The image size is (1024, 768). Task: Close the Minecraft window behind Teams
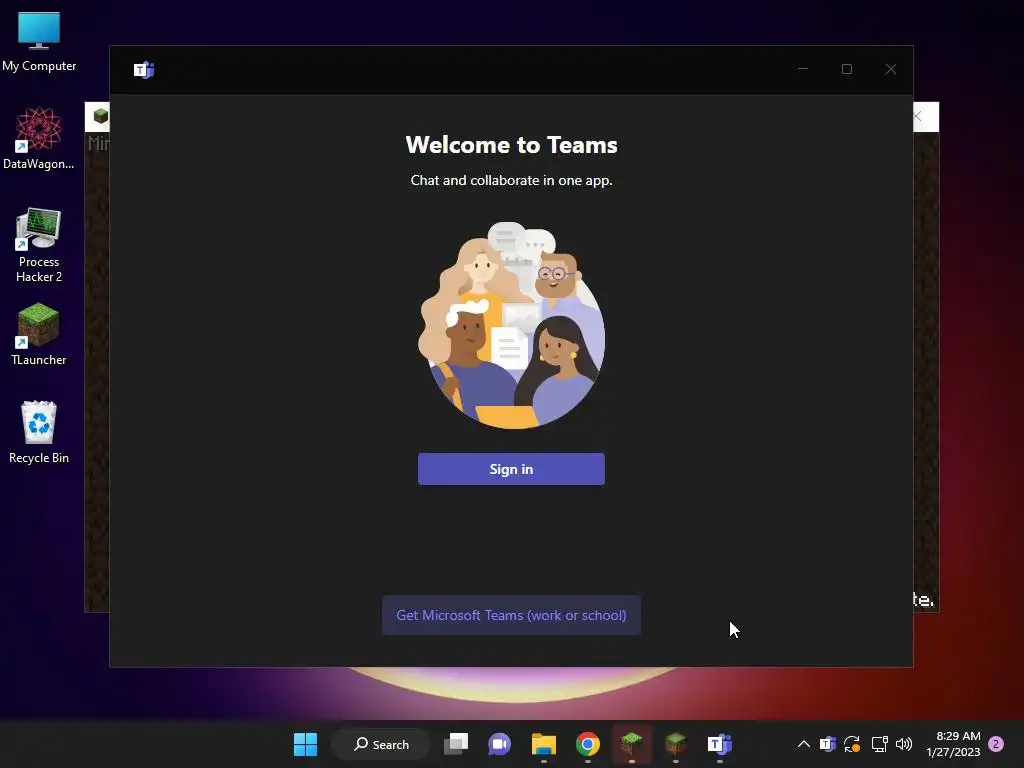(918, 116)
